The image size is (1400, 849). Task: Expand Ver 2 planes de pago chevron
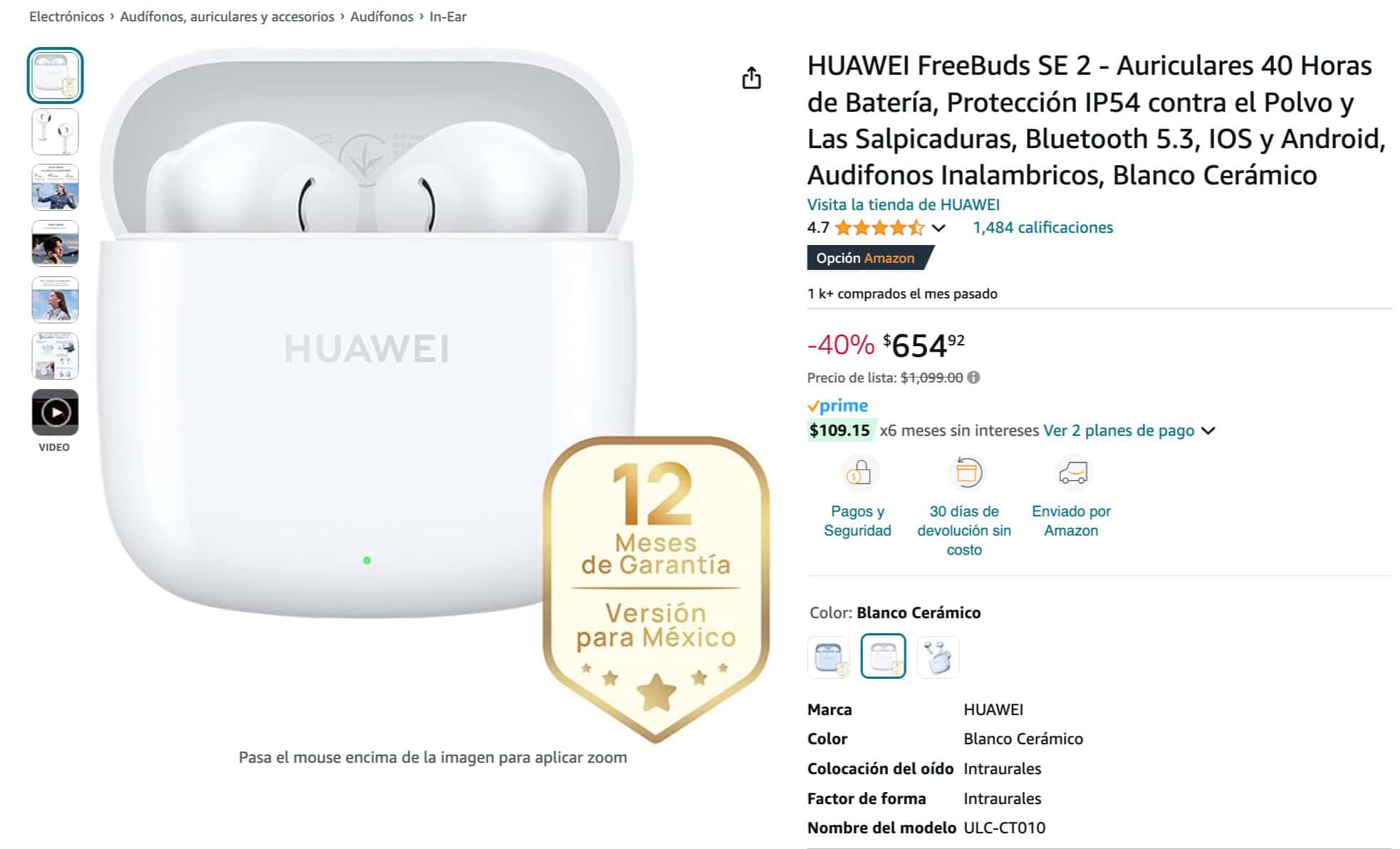click(1208, 431)
